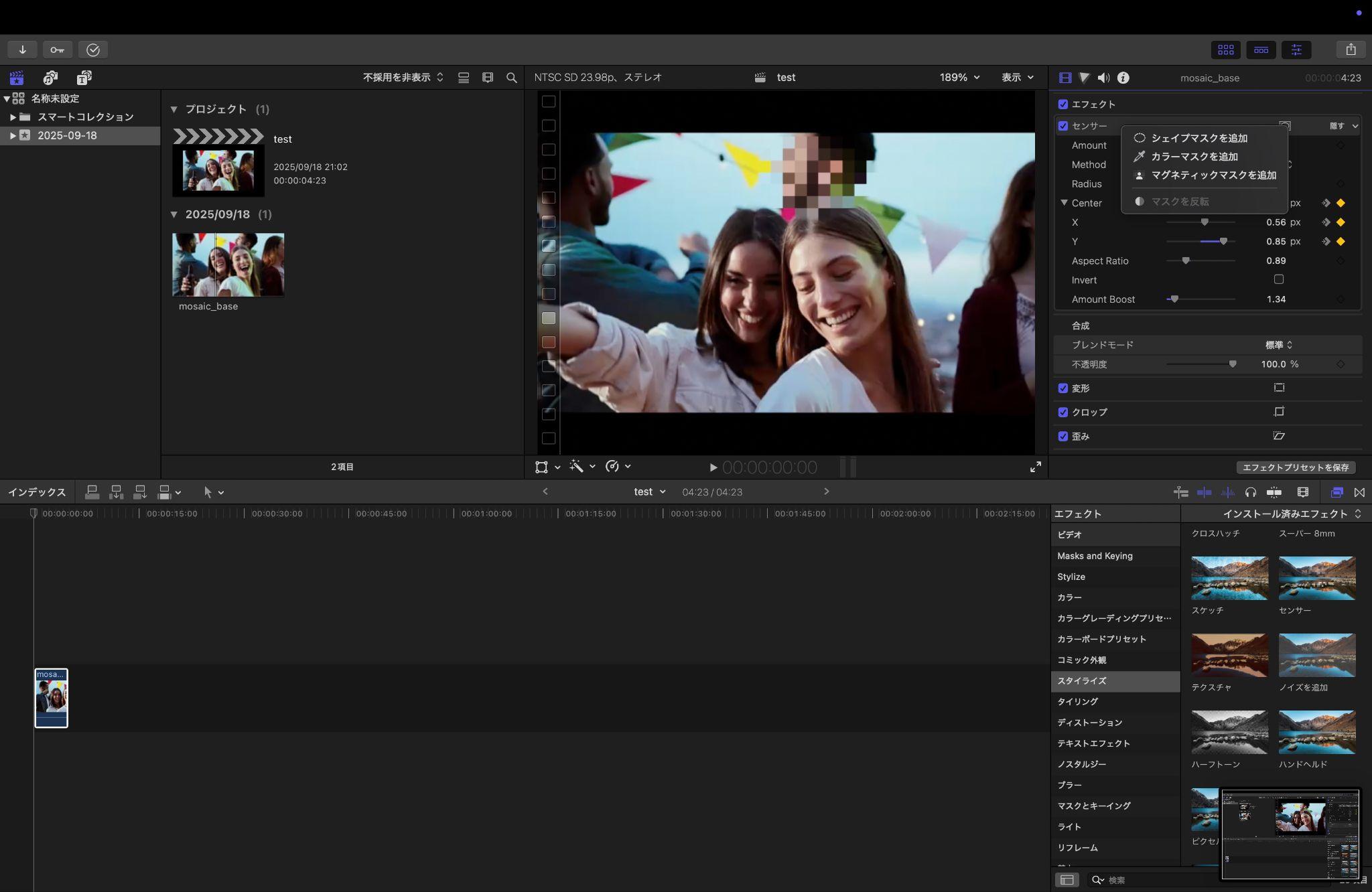1372x892 pixels.
Task: Uncheck the センサー effect checkbox
Action: [x=1062, y=126]
